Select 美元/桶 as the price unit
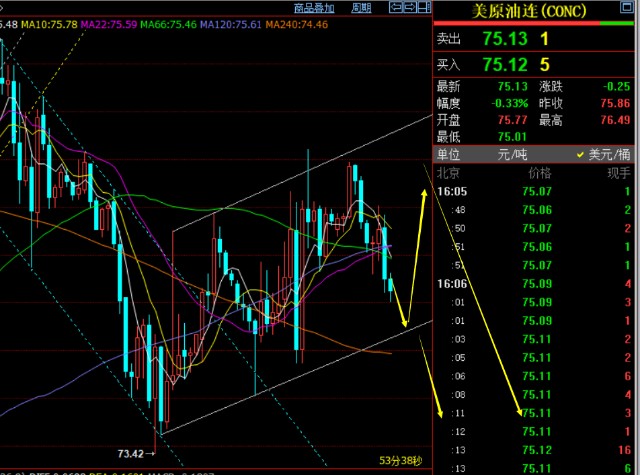Screen dimensions: 640x475 coord(603,155)
